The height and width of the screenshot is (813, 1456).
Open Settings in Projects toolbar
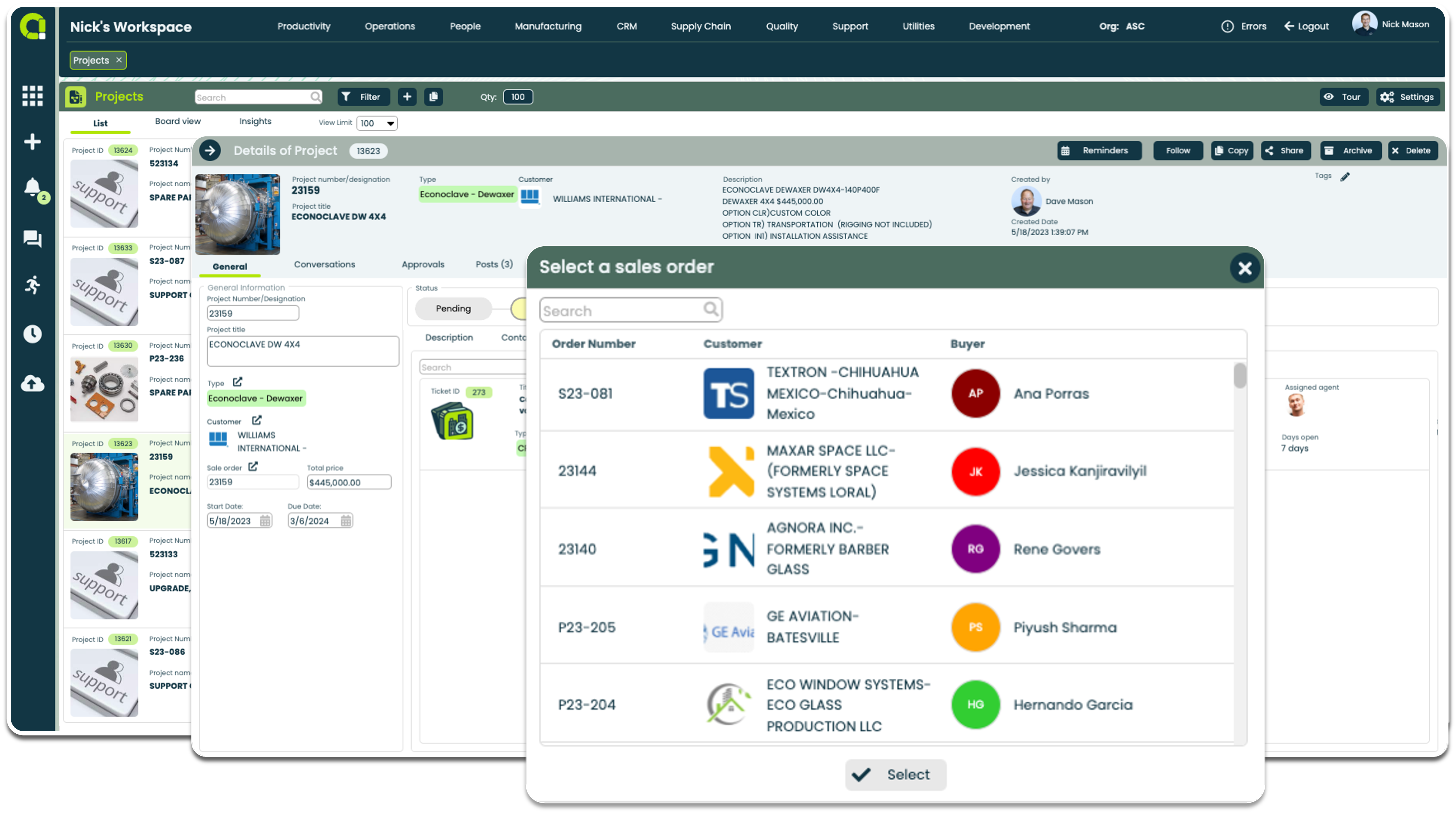[x=1407, y=97]
